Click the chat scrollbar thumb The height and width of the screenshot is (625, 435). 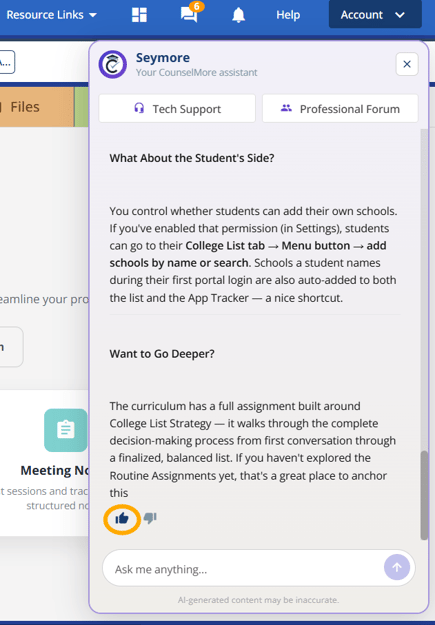tap(424, 495)
